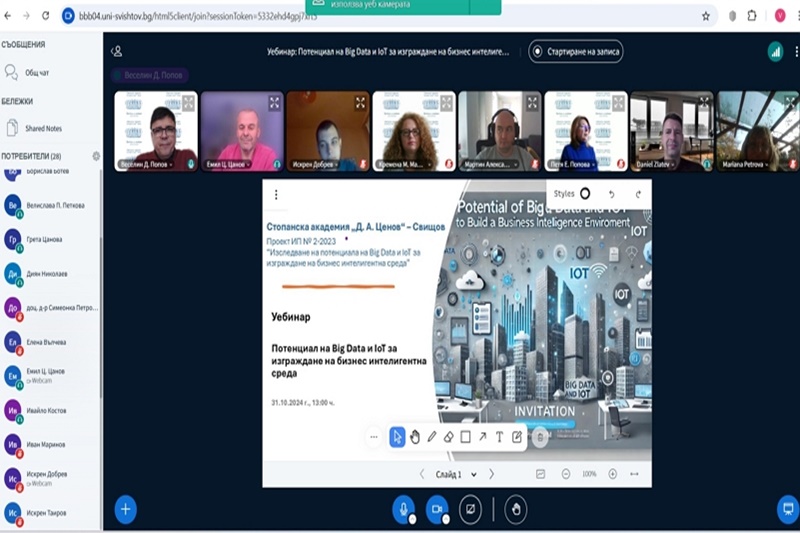The width and height of the screenshot is (800, 533).
Task: Select user Ивайло Костов
Action: coord(50,411)
